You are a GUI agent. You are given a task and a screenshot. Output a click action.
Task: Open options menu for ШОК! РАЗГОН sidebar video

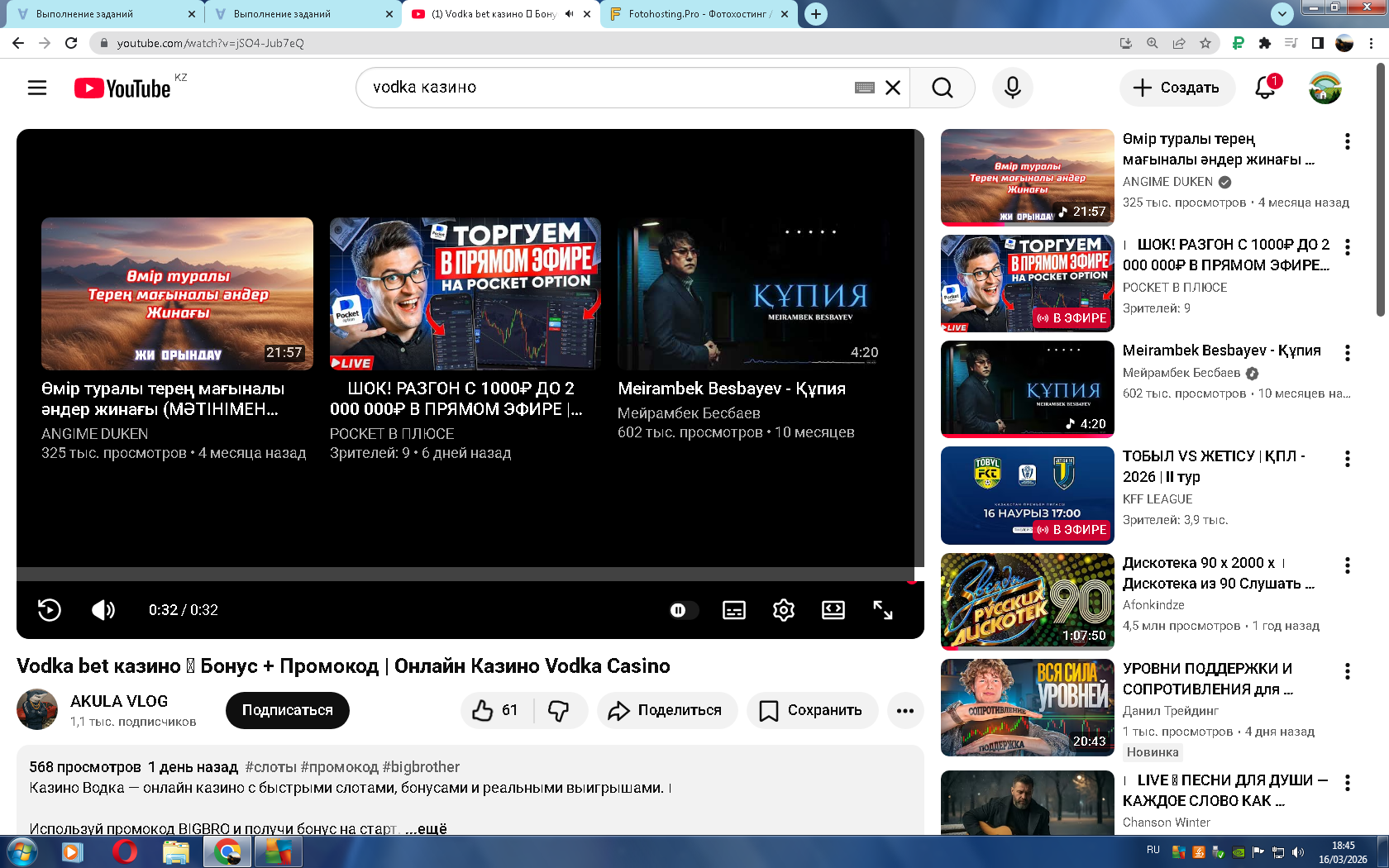pyautogui.click(x=1348, y=247)
